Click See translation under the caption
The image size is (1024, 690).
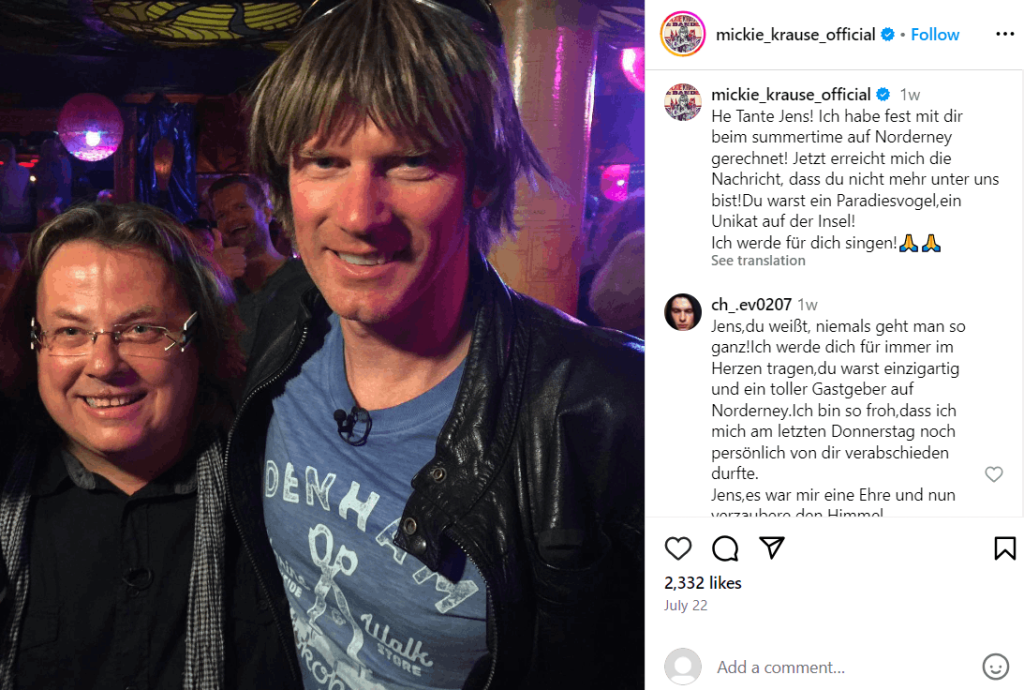click(758, 260)
